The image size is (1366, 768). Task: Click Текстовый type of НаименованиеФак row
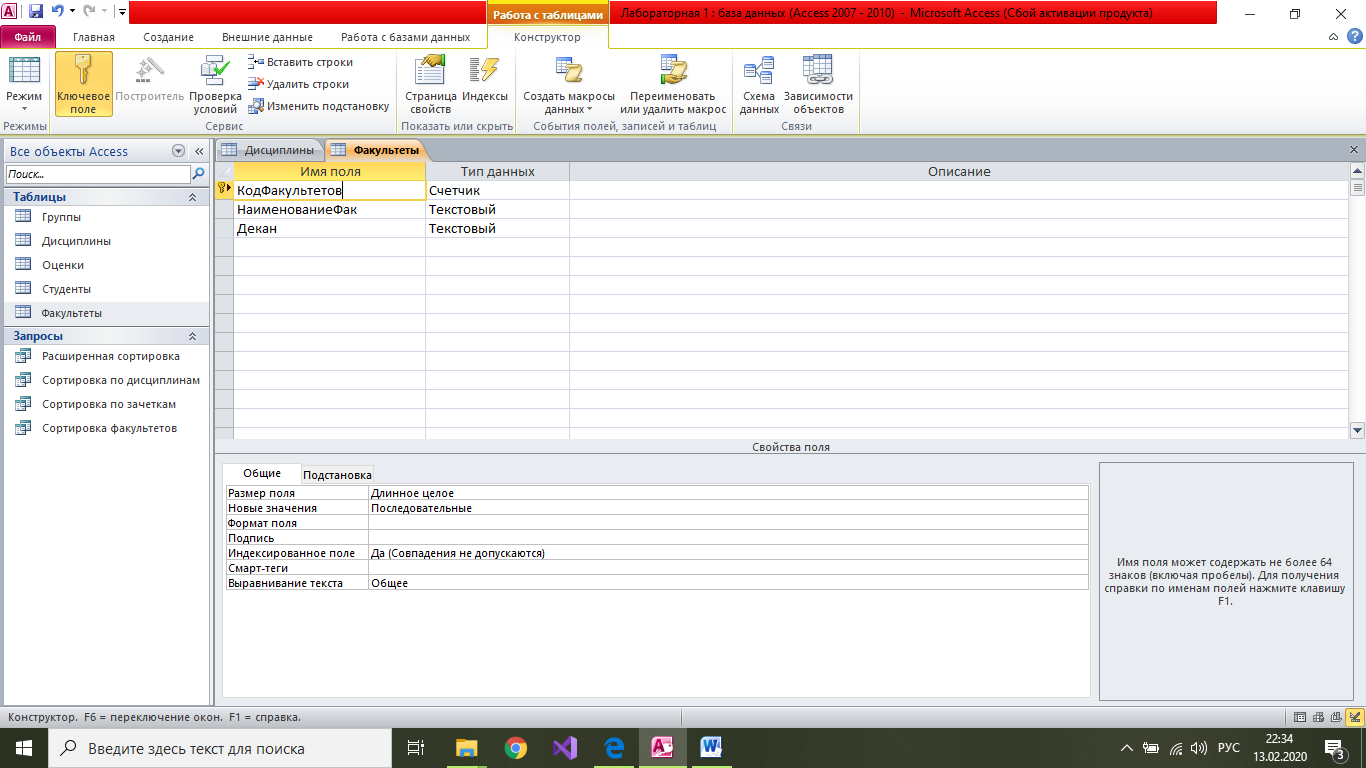click(x=497, y=210)
